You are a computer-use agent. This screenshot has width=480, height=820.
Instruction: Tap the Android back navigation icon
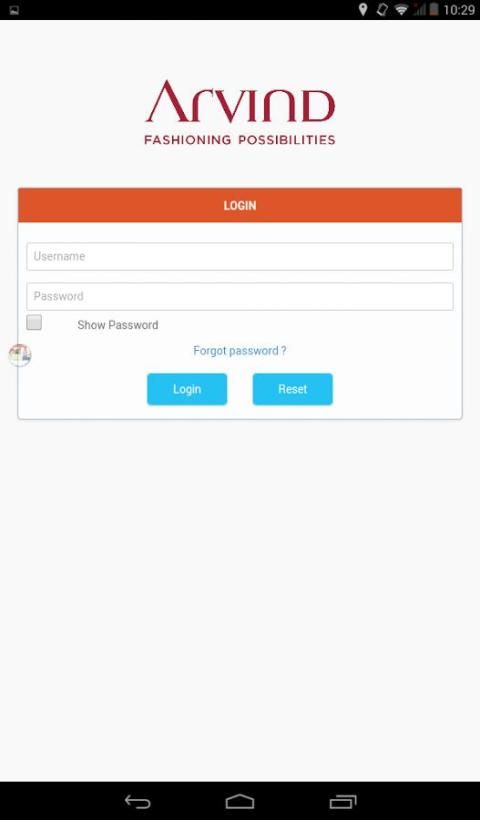pyautogui.click(x=138, y=801)
